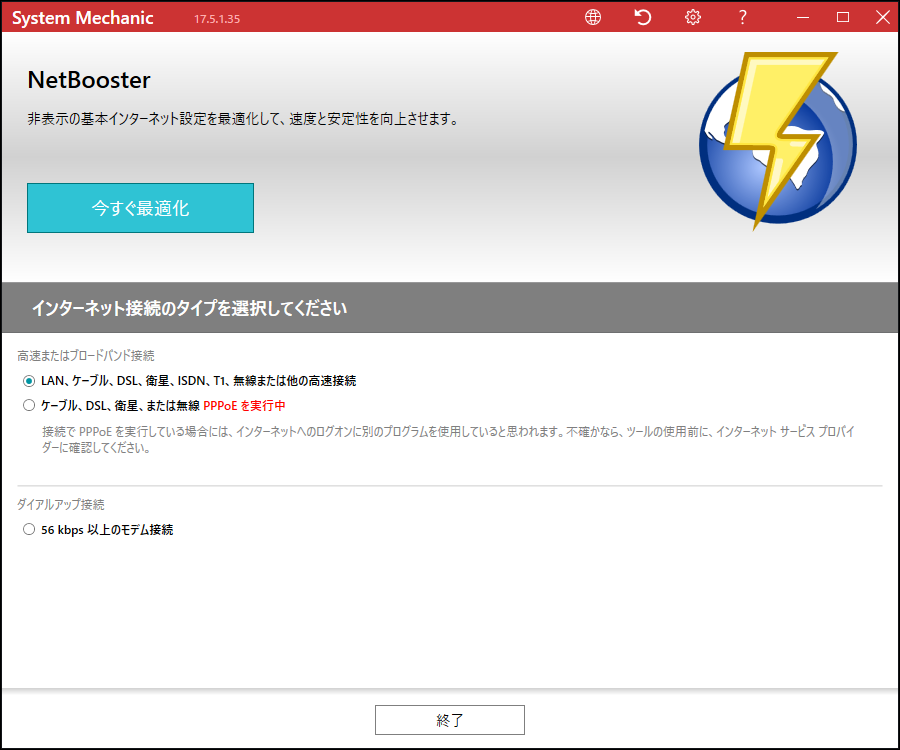Open settings via the gear icon
Screen dimensions: 900x750
693,17
